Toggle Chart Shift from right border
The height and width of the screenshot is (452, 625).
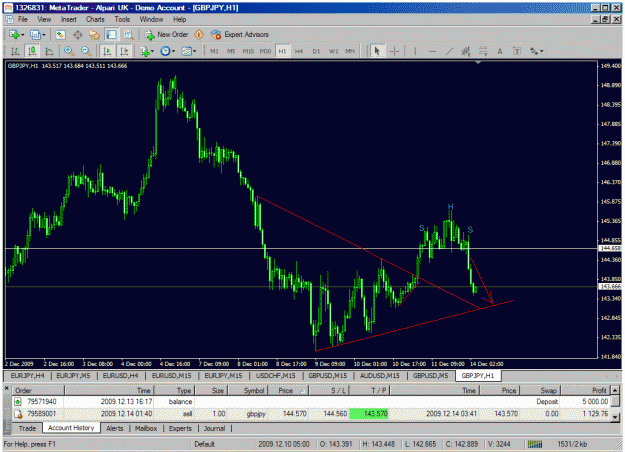(124, 51)
